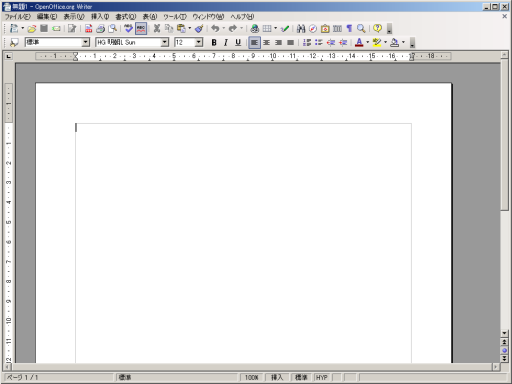
Task: Toggle AutoSpellcheck ABC icon
Action: tap(141, 29)
